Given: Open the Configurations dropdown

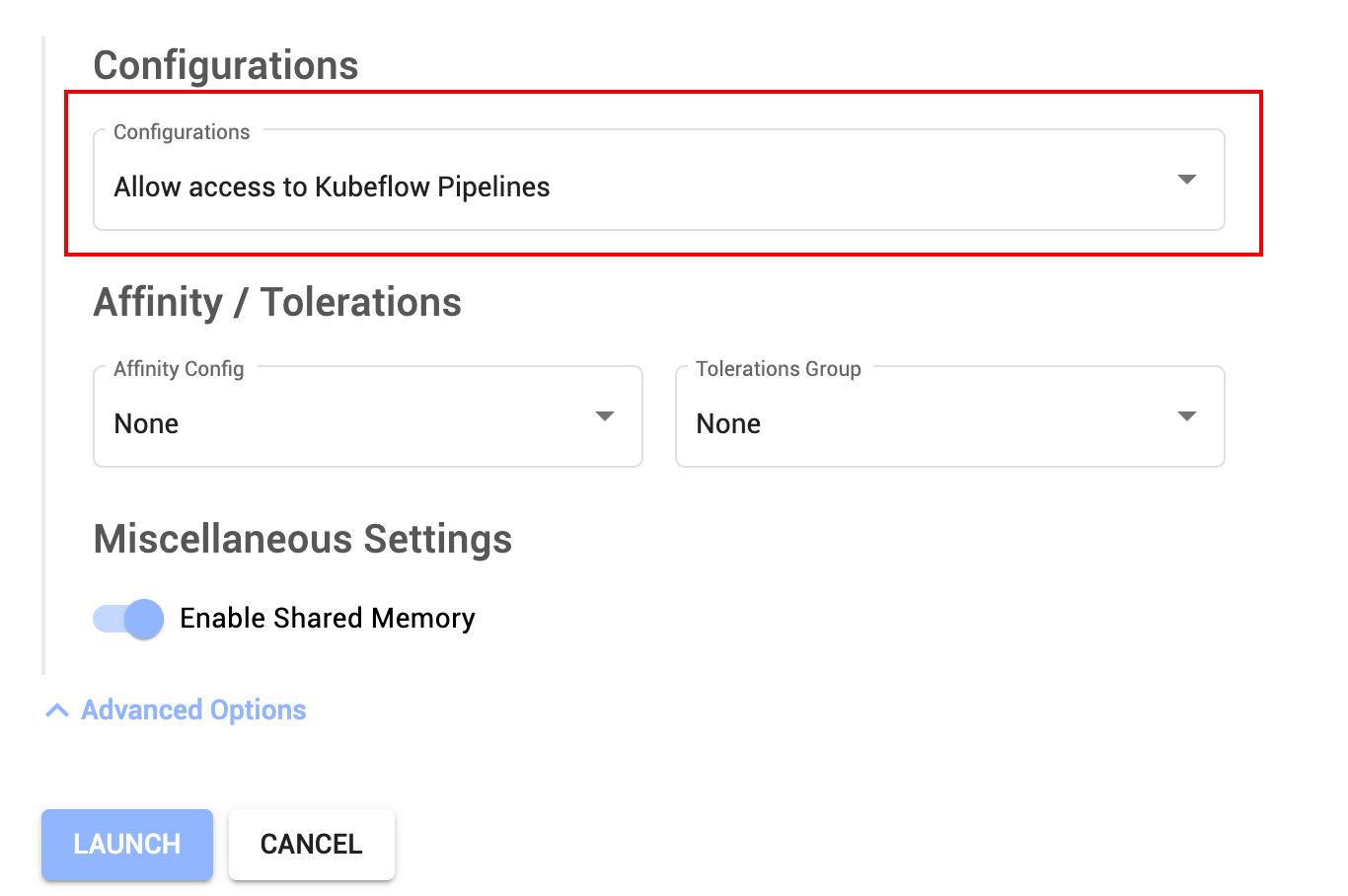Looking at the screenshot, I should [659, 180].
